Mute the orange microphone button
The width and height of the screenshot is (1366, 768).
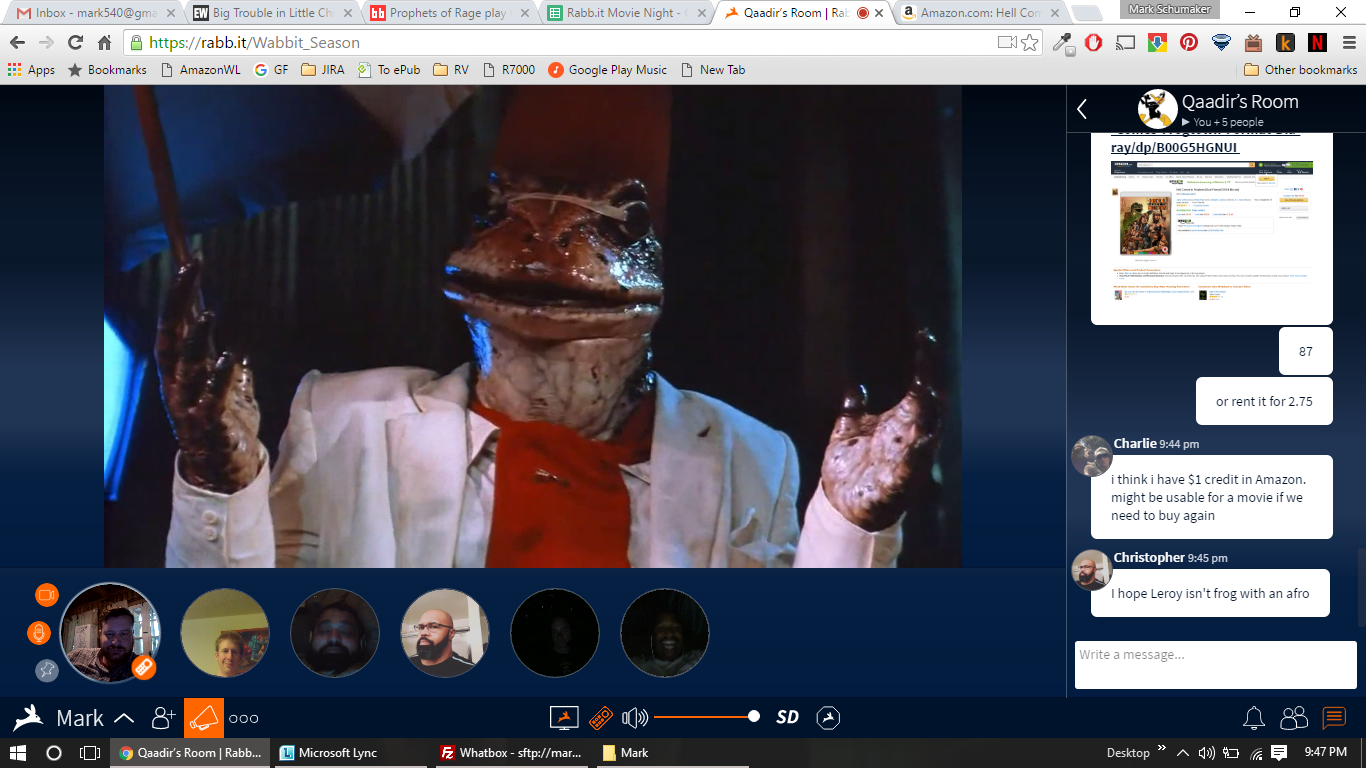click(39, 633)
